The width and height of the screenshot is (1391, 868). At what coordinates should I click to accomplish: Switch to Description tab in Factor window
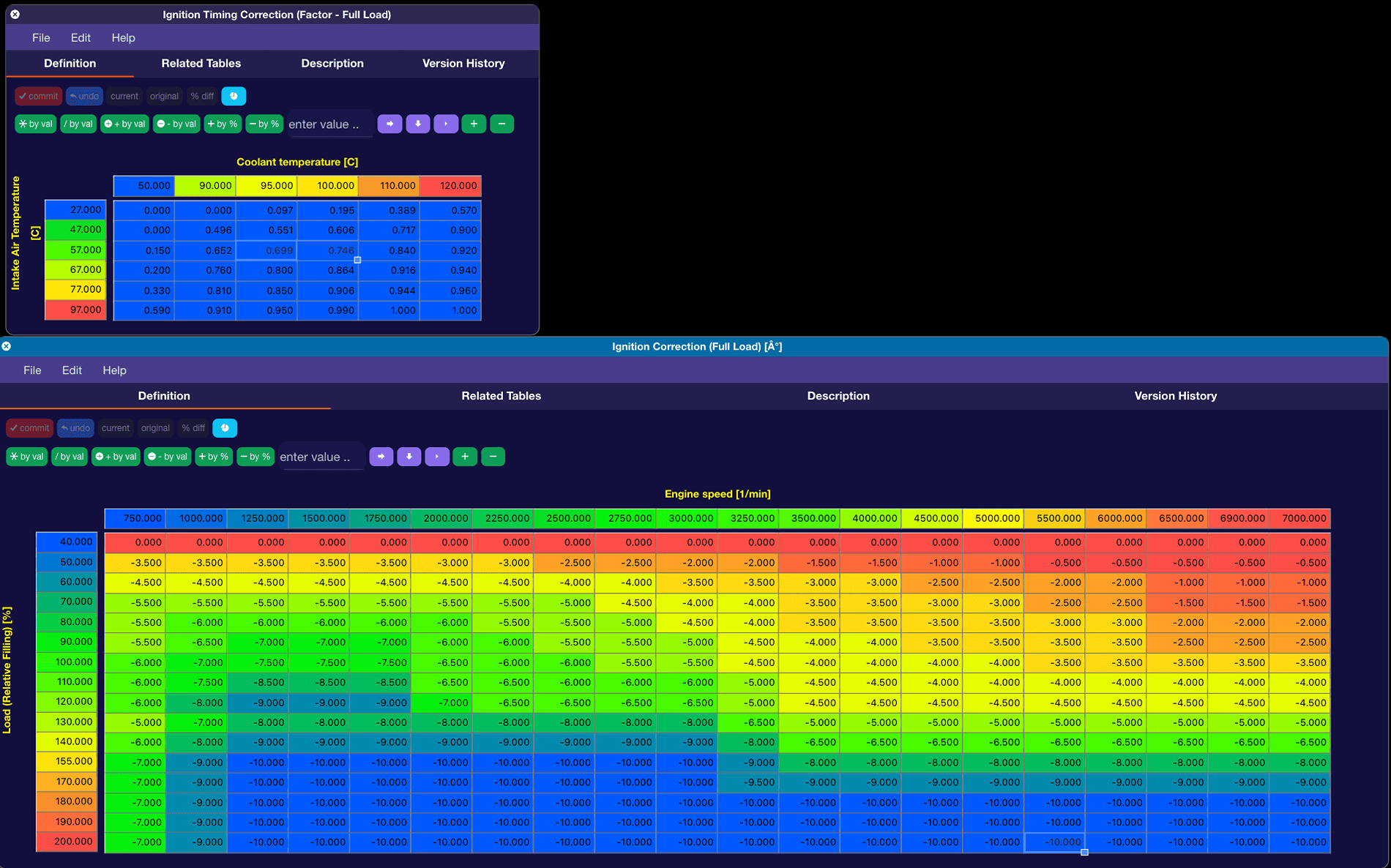coord(332,64)
